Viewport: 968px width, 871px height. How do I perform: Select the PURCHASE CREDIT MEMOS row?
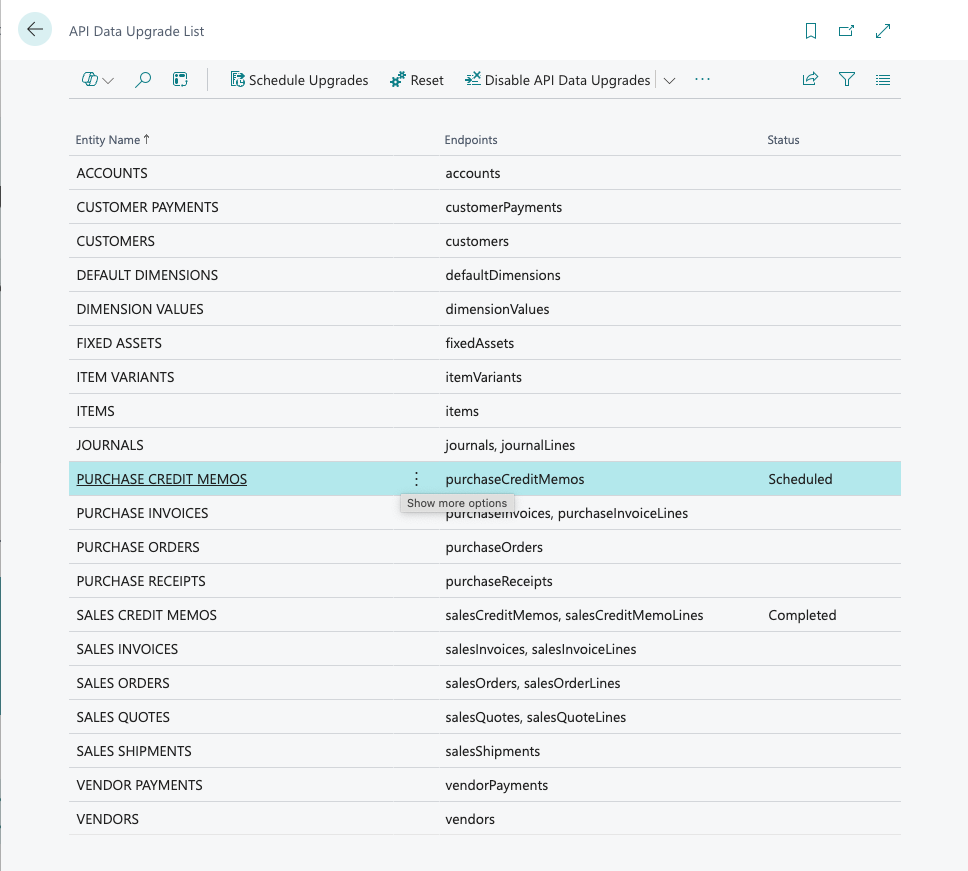(x=161, y=478)
